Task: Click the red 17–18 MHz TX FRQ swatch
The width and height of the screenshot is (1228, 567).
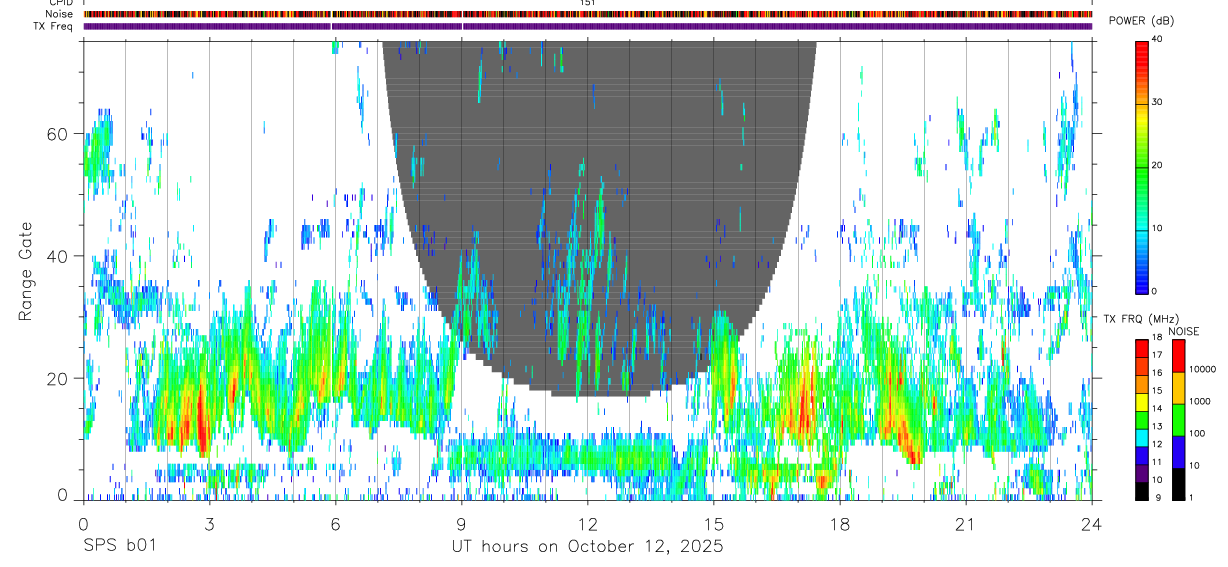Action: pos(1142,349)
